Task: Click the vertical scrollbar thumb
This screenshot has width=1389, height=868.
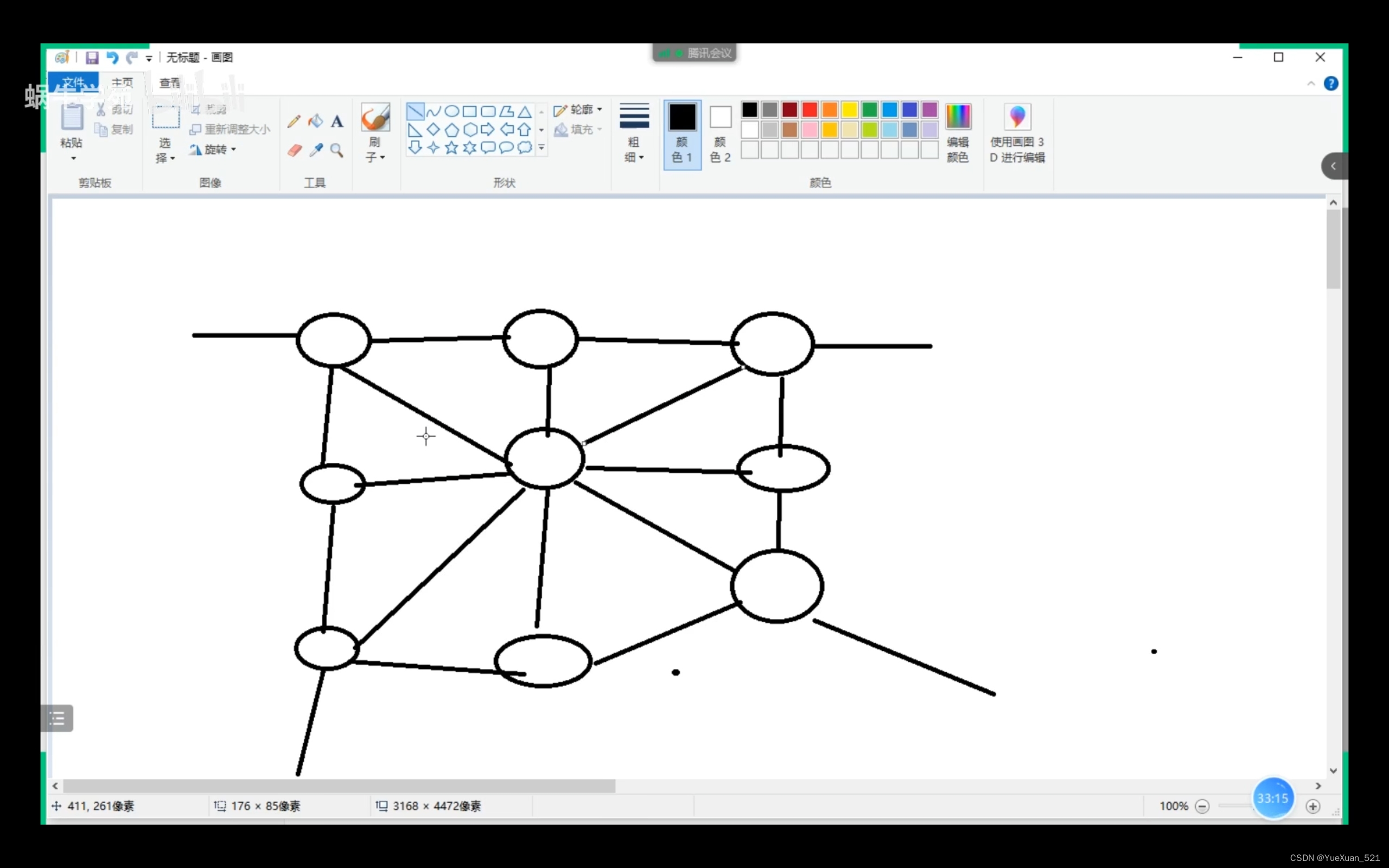Action: click(x=1333, y=249)
